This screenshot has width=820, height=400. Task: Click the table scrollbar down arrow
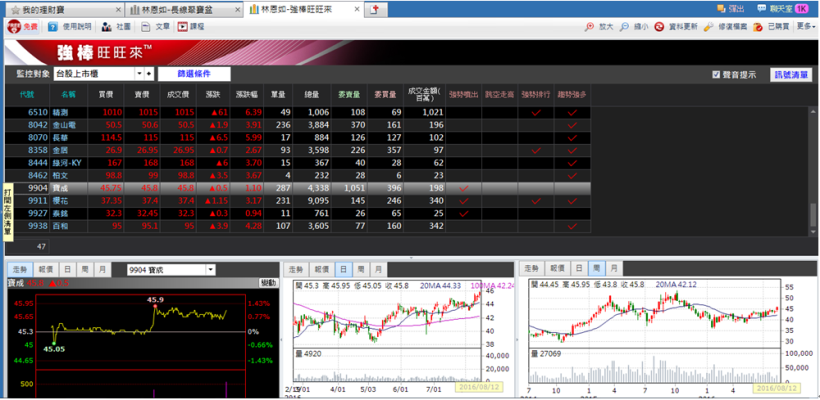pyautogui.click(x=813, y=231)
